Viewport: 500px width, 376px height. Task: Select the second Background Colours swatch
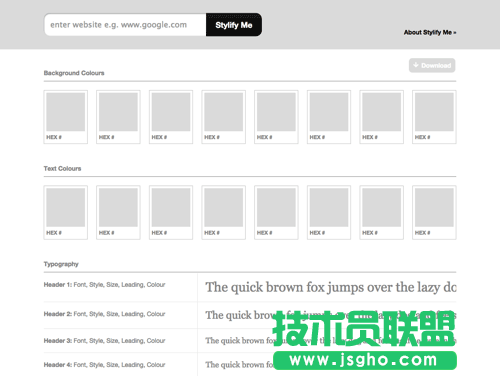[x=118, y=117]
